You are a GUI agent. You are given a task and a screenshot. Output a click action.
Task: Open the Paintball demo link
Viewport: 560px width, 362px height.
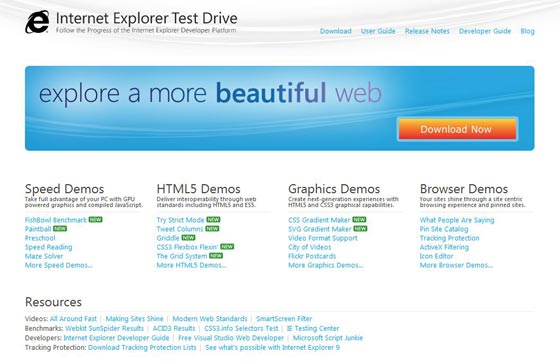pyautogui.click(x=38, y=229)
